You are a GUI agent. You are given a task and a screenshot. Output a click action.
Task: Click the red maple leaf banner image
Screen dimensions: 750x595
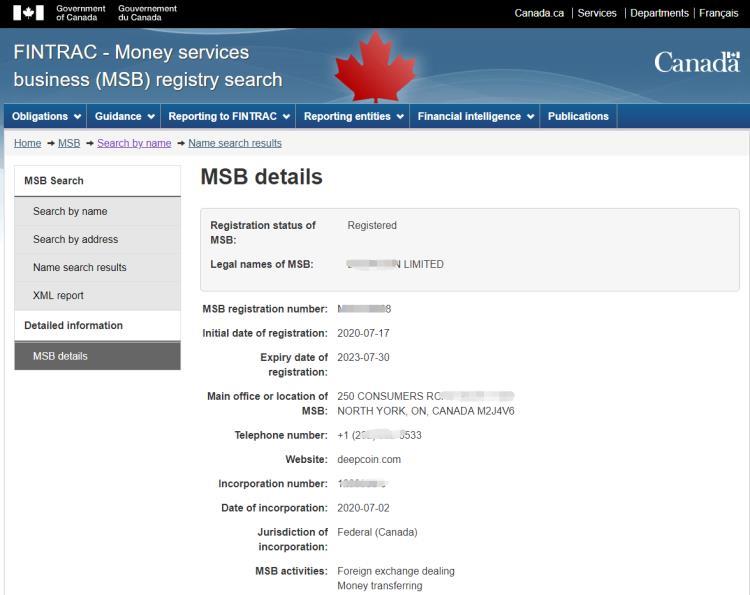coord(375,66)
